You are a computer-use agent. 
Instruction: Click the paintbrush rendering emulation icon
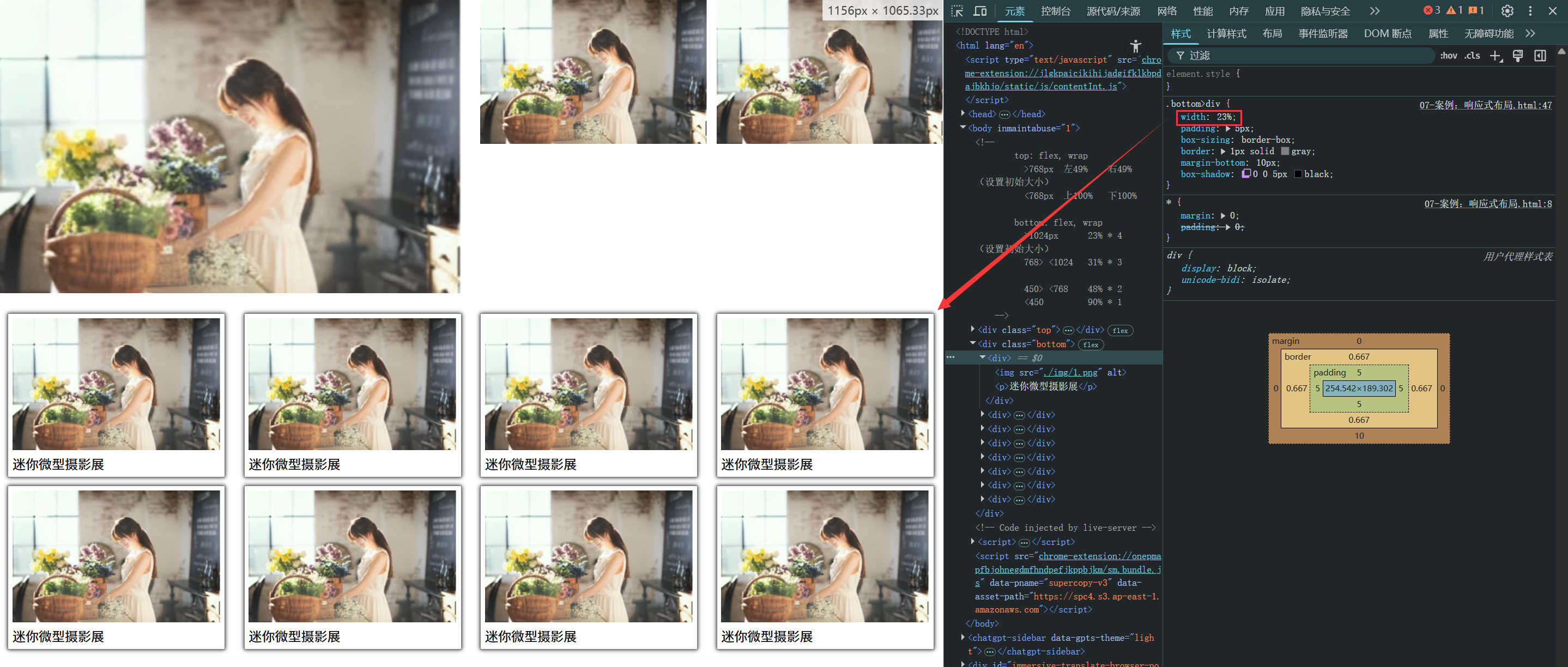click(1517, 56)
